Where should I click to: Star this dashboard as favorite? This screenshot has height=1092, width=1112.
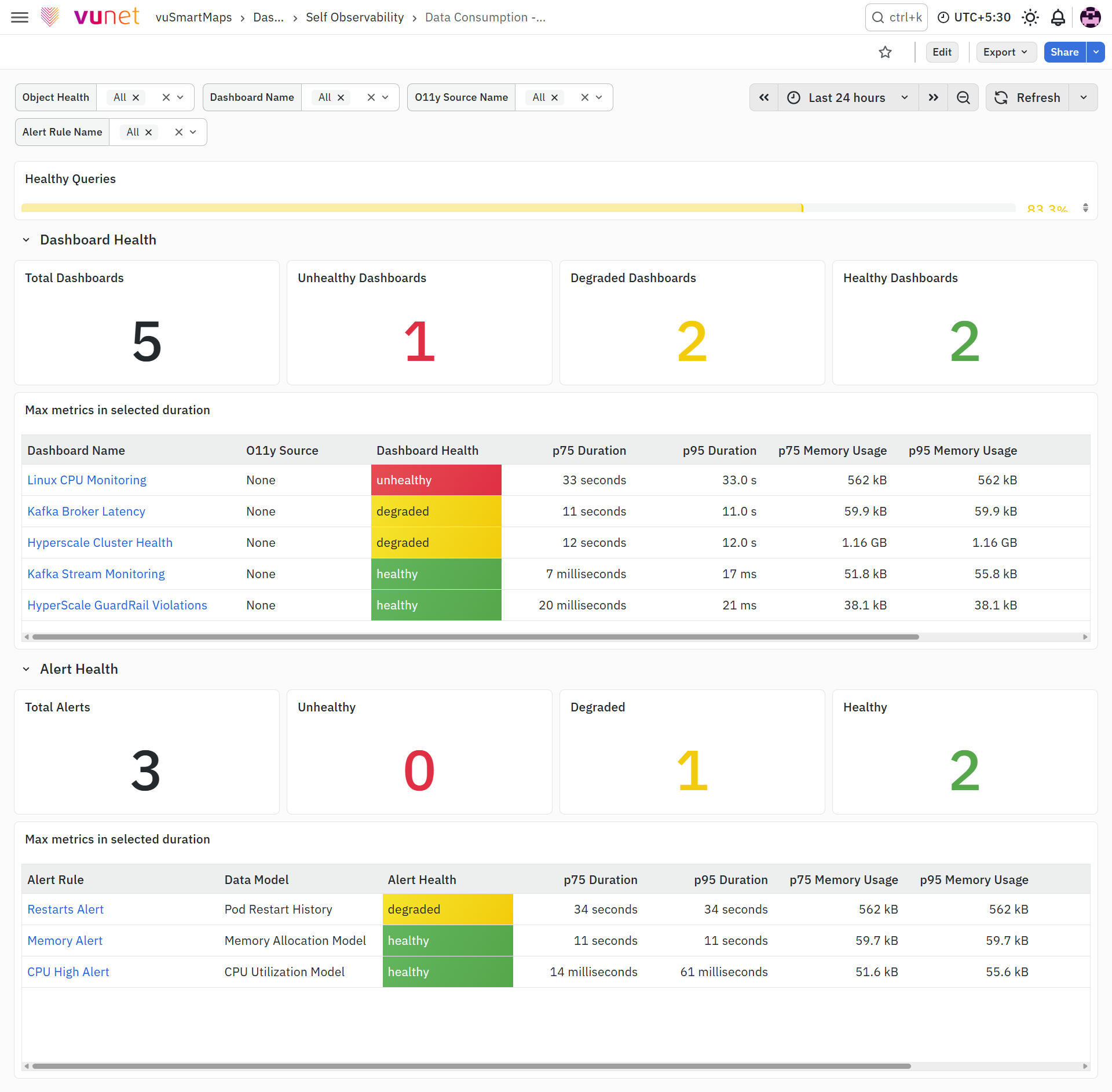[885, 52]
